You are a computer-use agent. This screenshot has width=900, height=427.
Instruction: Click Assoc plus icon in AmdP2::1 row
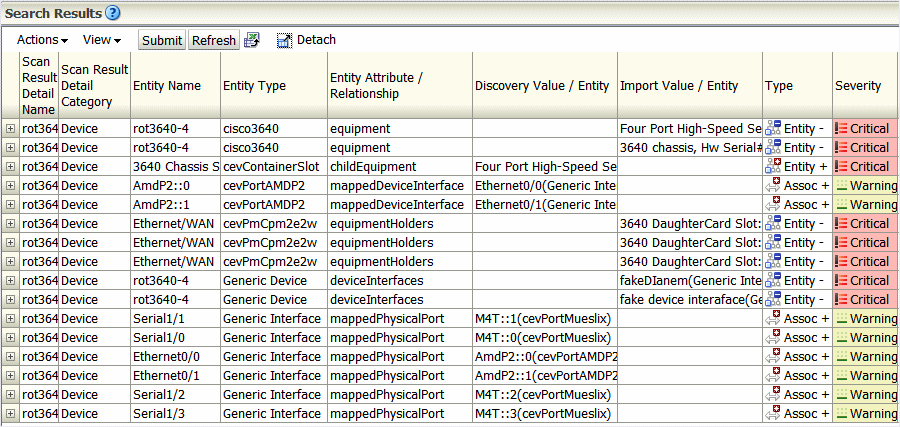773,204
